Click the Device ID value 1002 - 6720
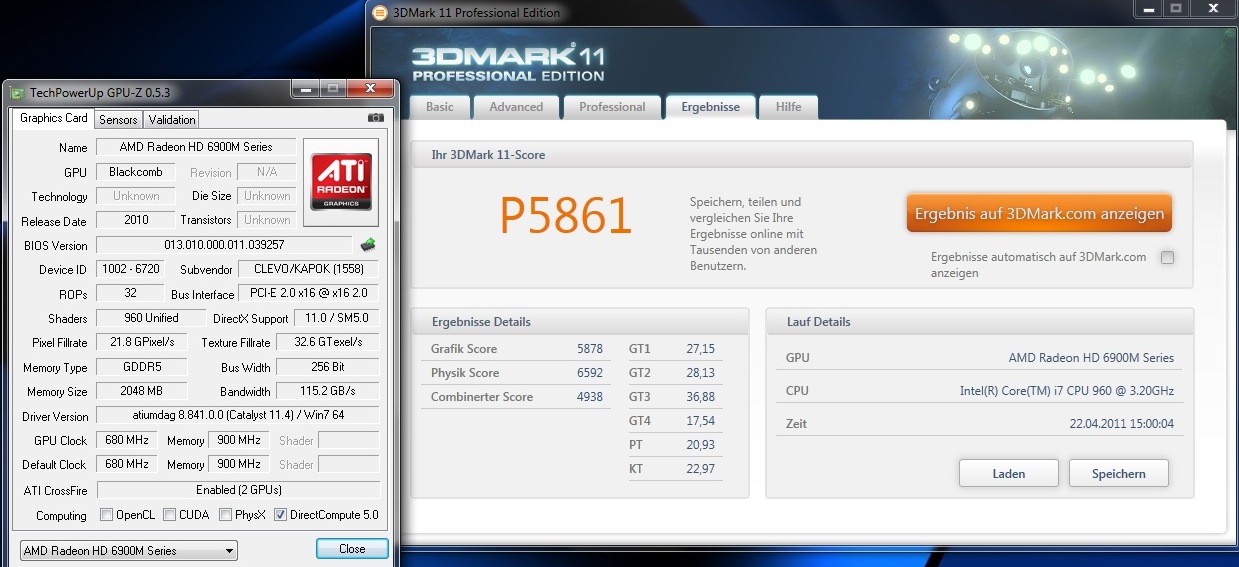 [130, 270]
